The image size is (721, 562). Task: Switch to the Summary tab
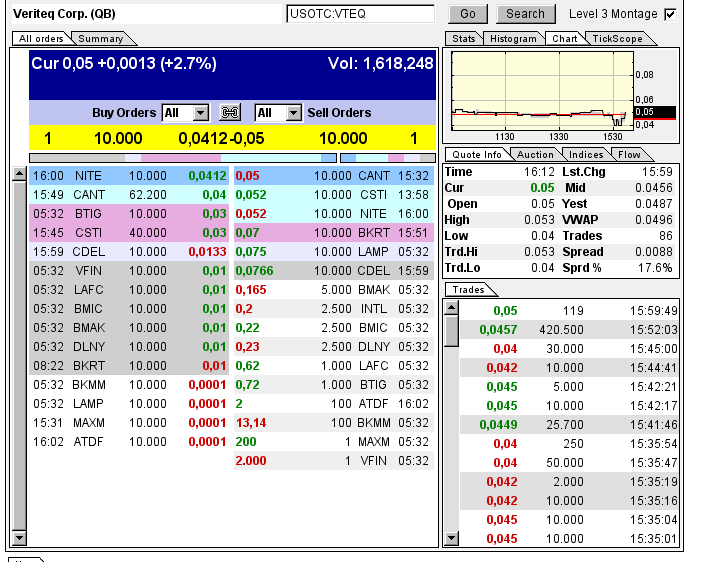point(101,39)
